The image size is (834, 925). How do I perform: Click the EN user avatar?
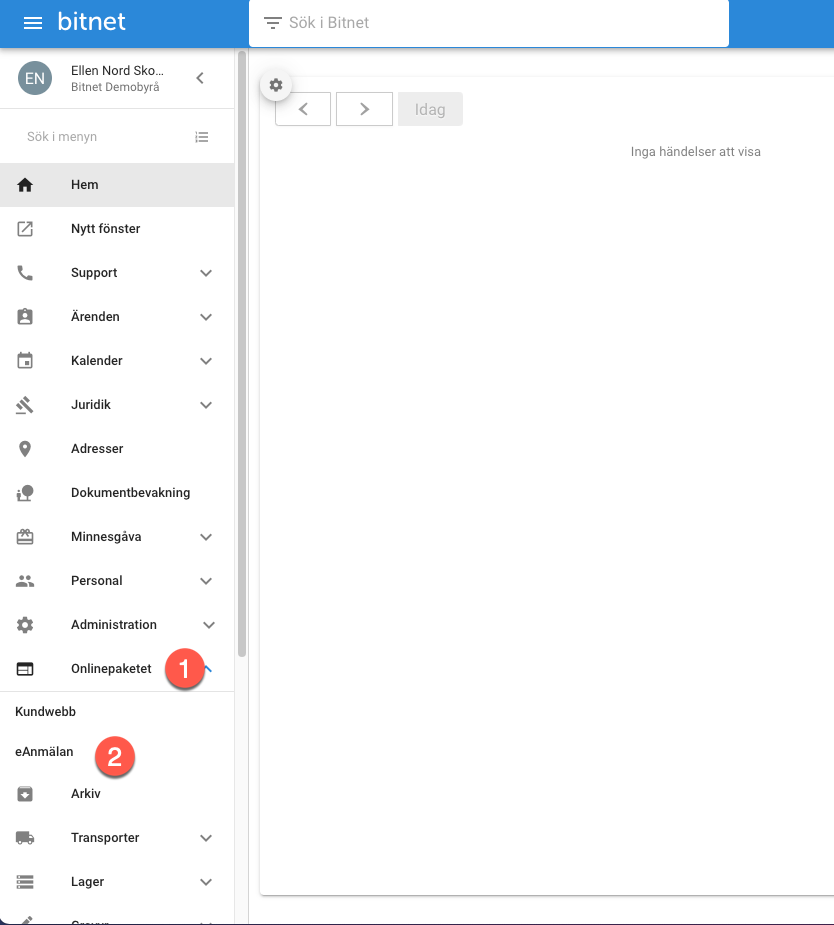[x=35, y=78]
